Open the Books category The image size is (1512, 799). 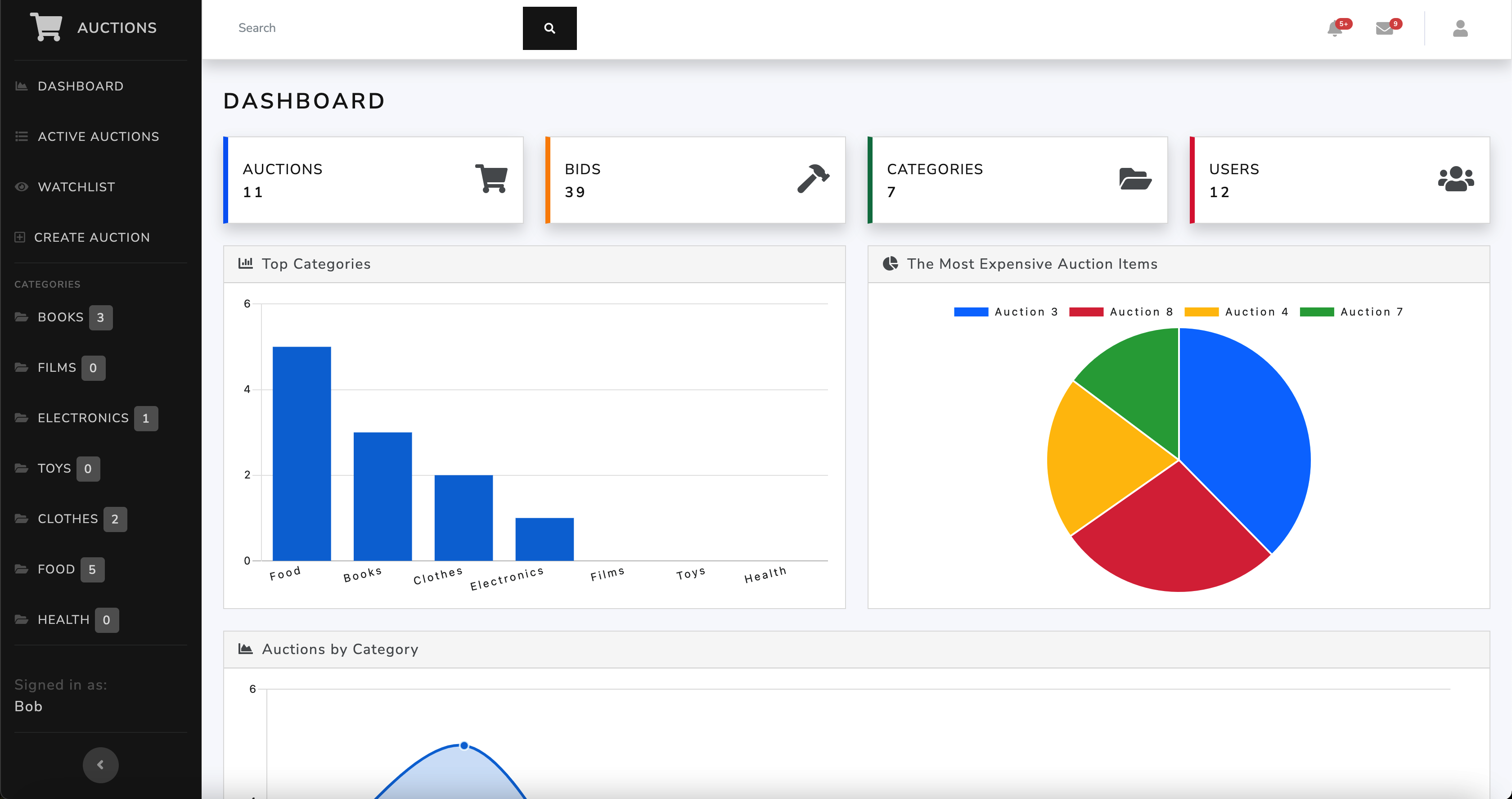pyautogui.click(x=63, y=318)
